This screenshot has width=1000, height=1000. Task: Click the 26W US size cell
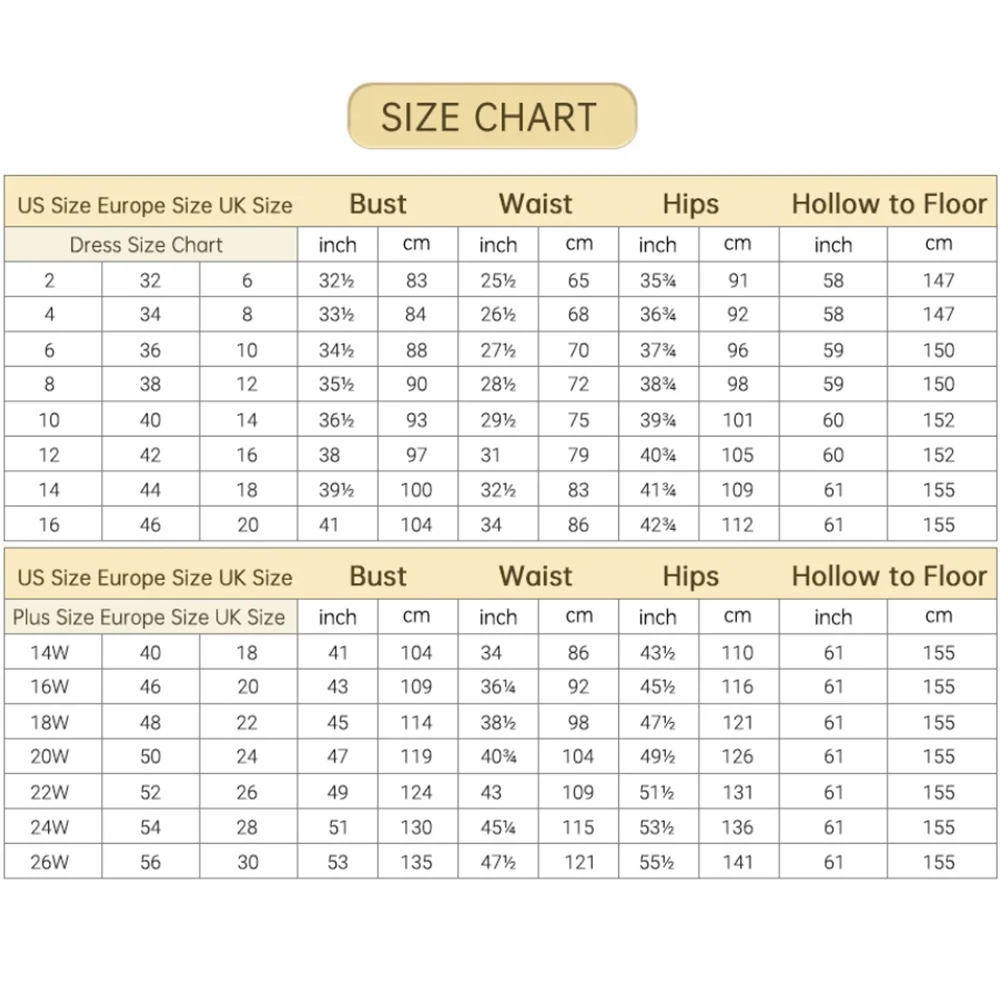tap(50, 862)
